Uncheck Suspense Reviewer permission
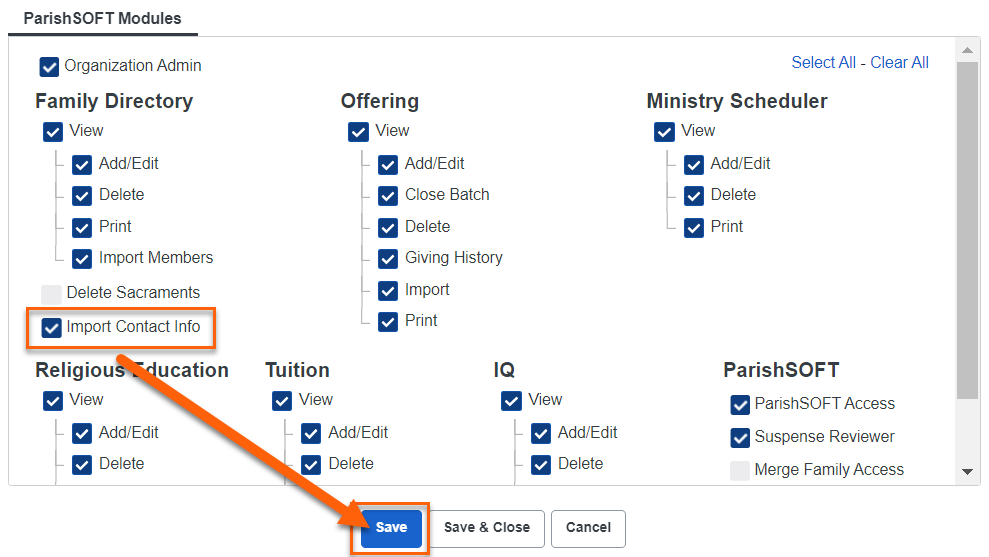Viewport: 989px width, 557px height. point(740,437)
